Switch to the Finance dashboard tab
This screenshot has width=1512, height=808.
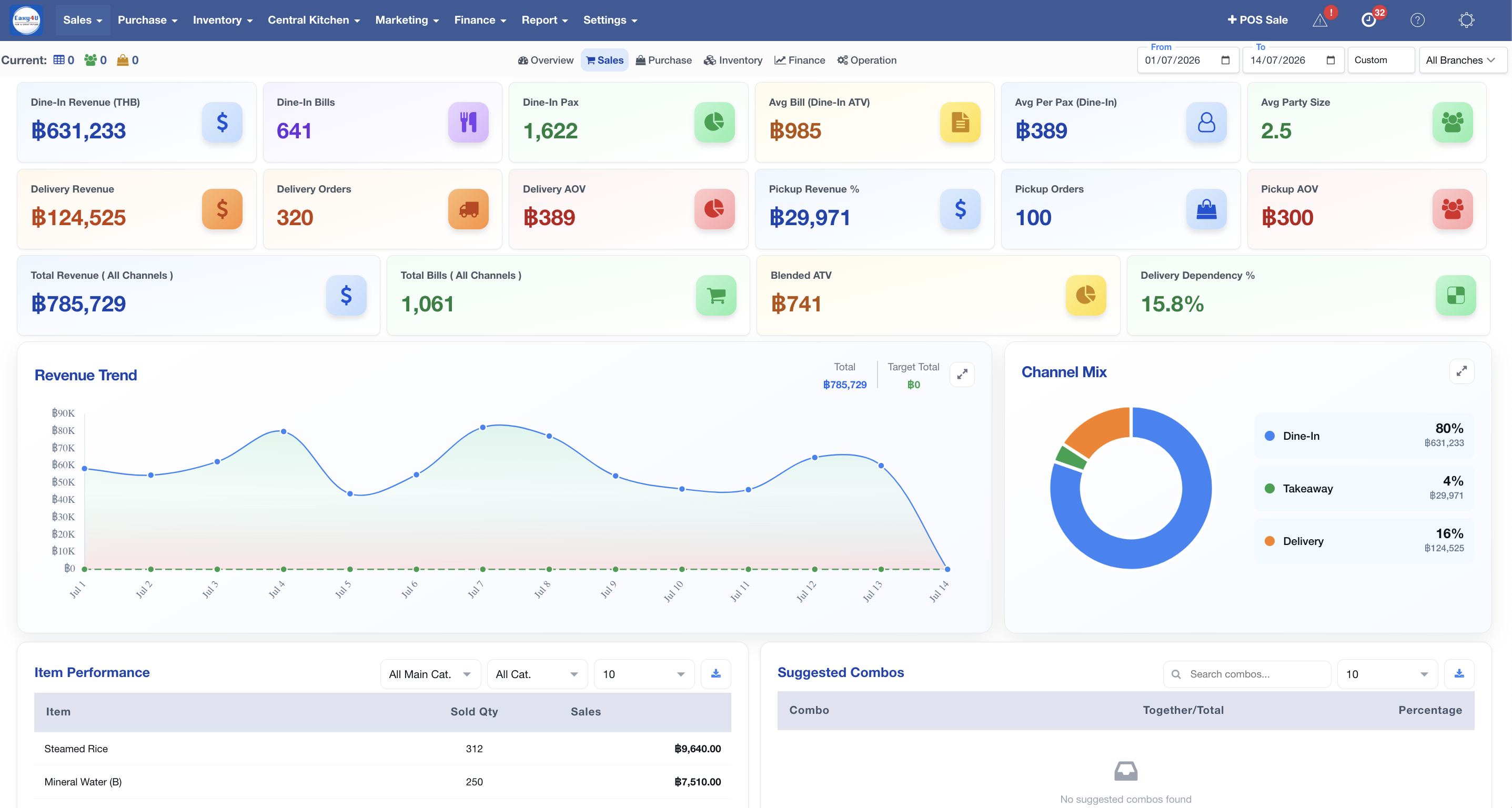[x=800, y=60]
